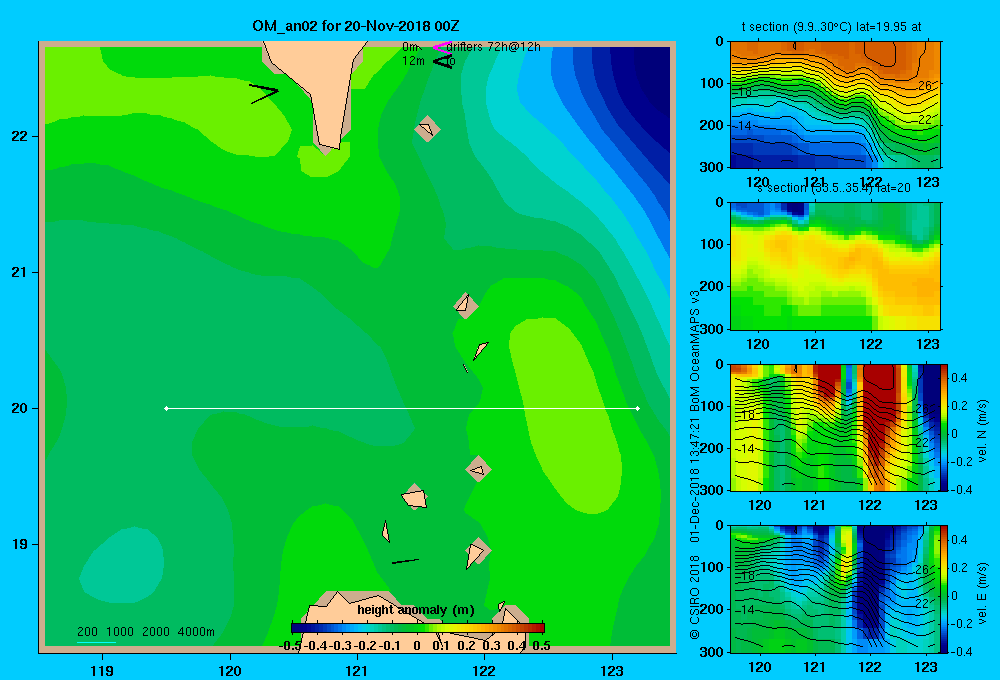Click the short black drifter track near 19N 121.4E
This screenshot has height=680, width=1000.
[405, 561]
